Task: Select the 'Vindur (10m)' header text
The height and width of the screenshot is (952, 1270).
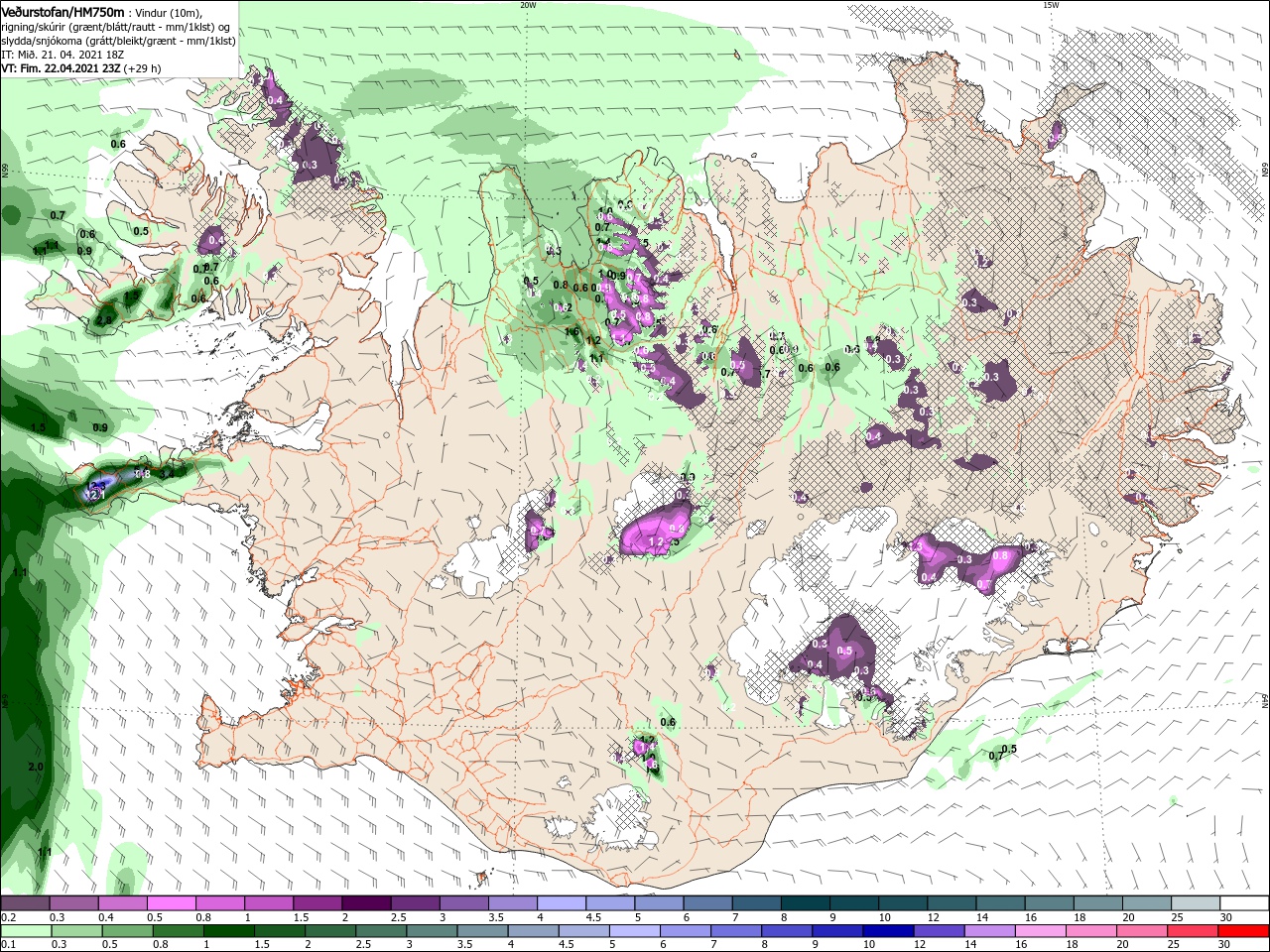Action: 168,12
